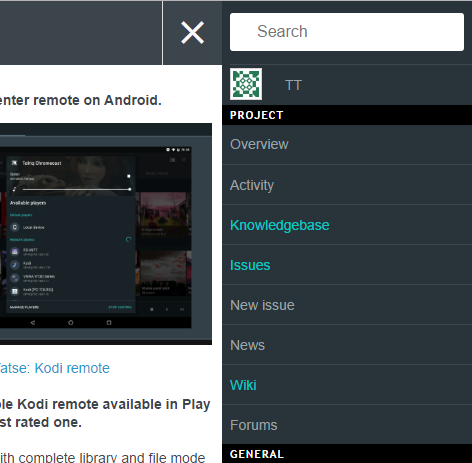Open the Knowledgebase section
This screenshot has height=463, width=472.
pos(347,225)
